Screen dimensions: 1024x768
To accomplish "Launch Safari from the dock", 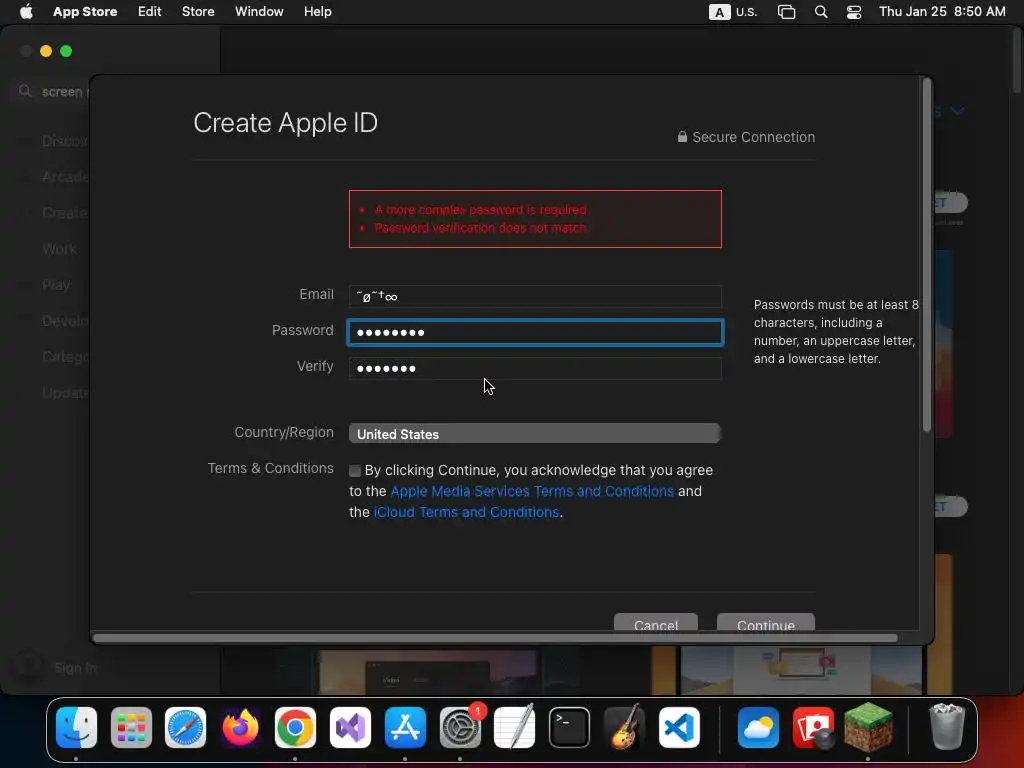I will tap(185, 727).
